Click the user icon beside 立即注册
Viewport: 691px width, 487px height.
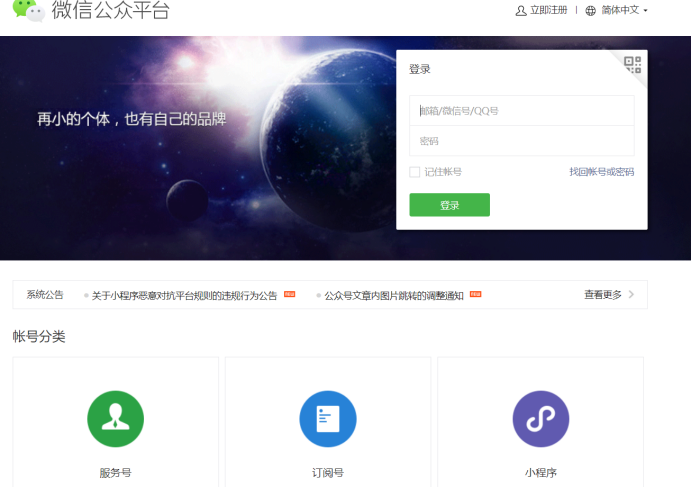point(520,11)
